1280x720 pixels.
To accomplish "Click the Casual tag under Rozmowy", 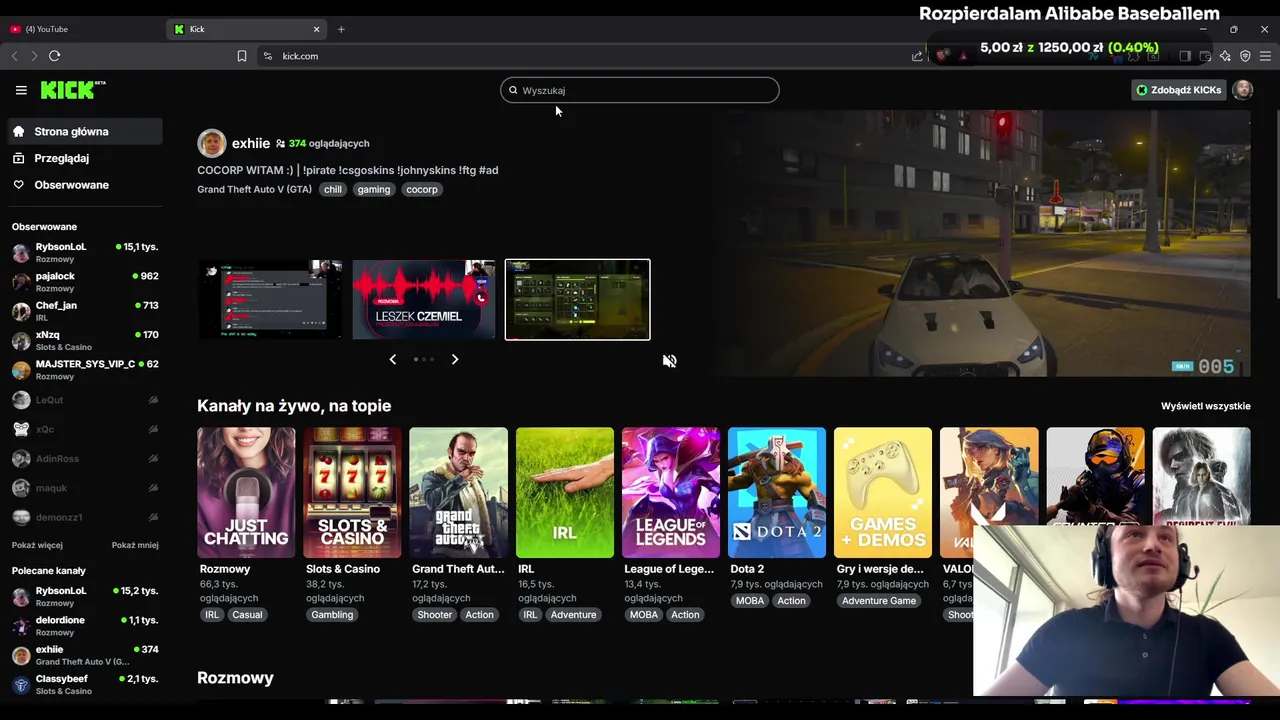I will [247, 615].
